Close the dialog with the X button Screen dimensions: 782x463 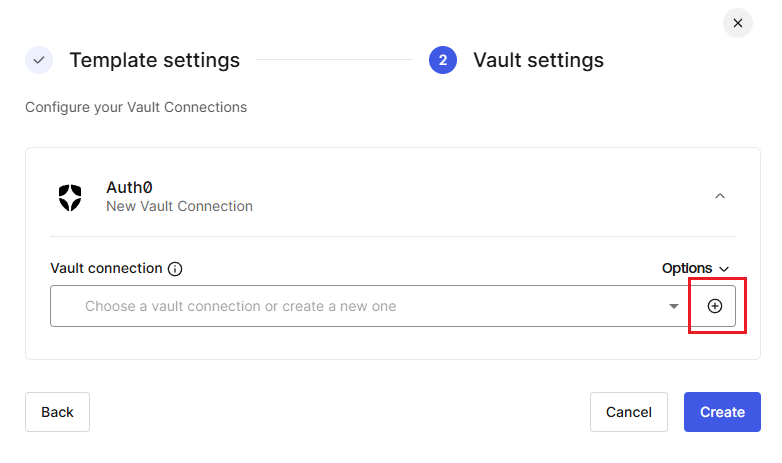click(x=738, y=23)
